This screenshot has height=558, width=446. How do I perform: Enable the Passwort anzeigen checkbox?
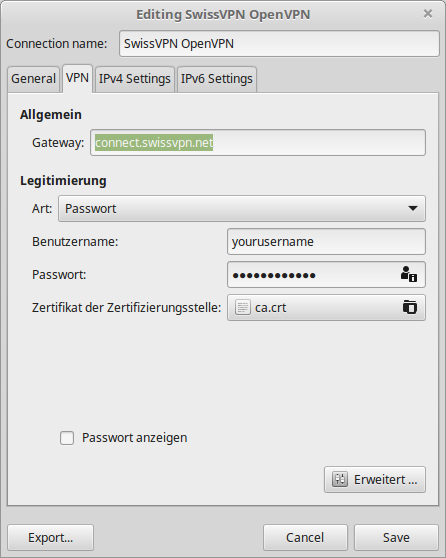(x=67, y=438)
